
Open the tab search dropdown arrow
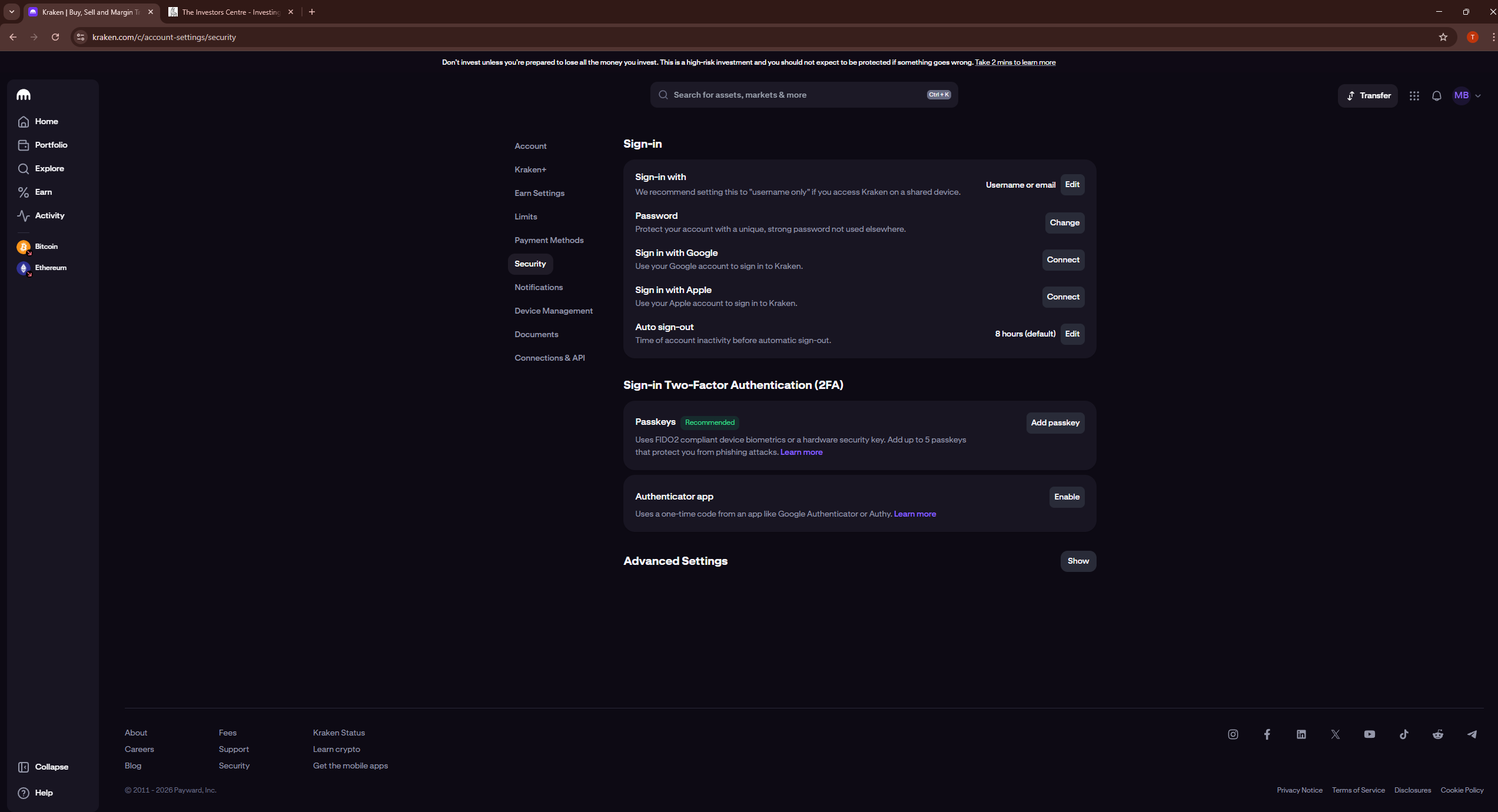[12, 12]
